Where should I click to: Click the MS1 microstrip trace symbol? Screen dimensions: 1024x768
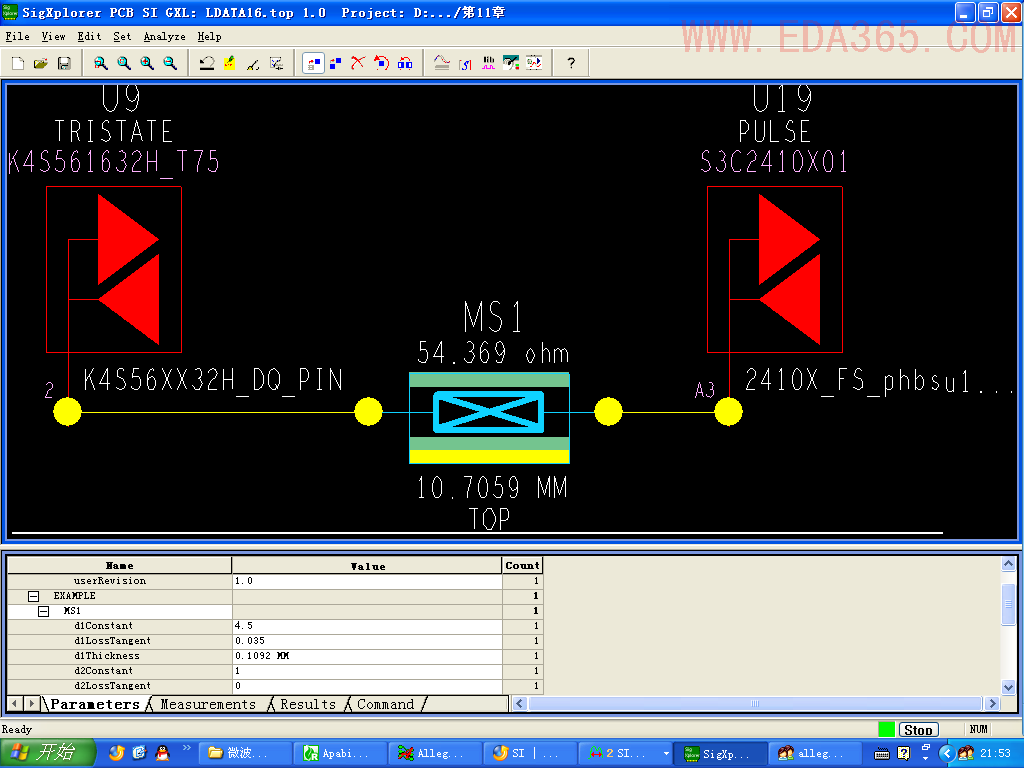click(489, 412)
